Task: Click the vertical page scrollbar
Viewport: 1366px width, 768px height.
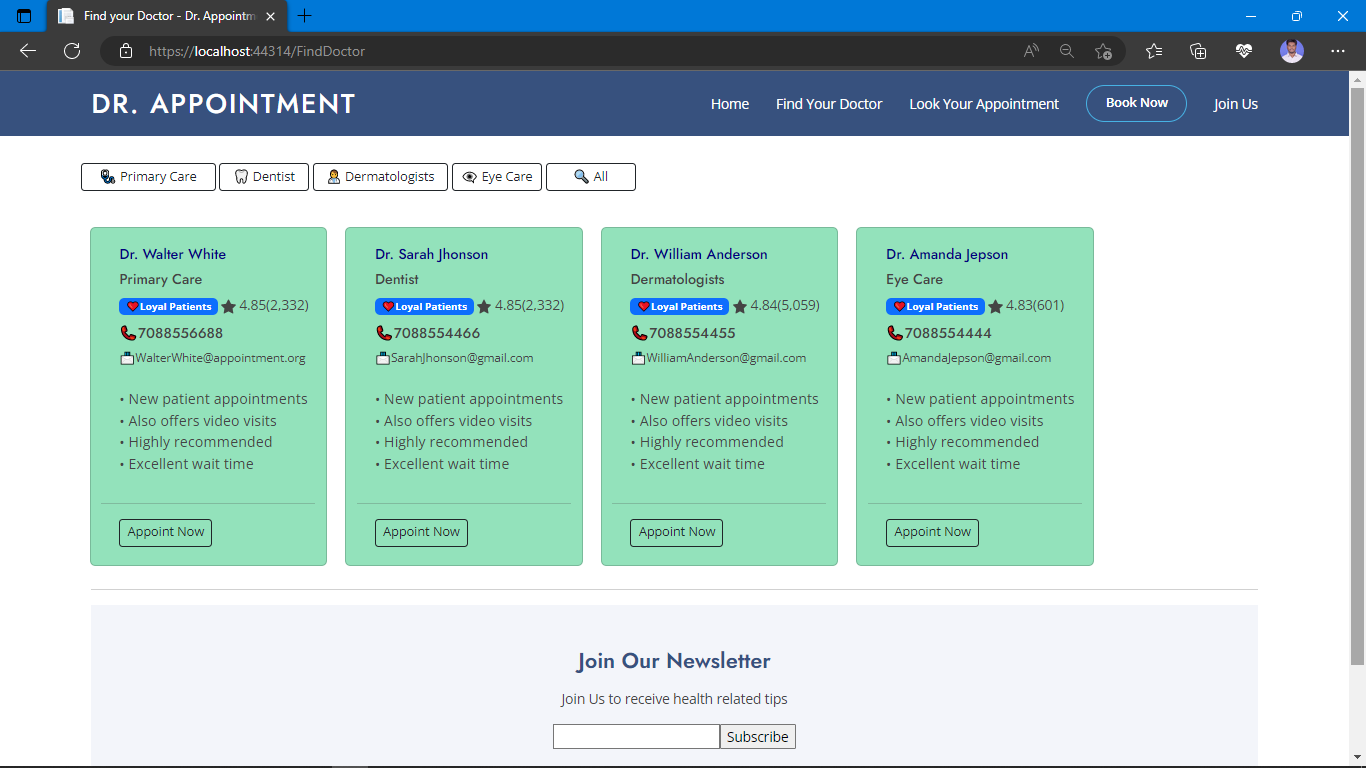Action: (1357, 376)
